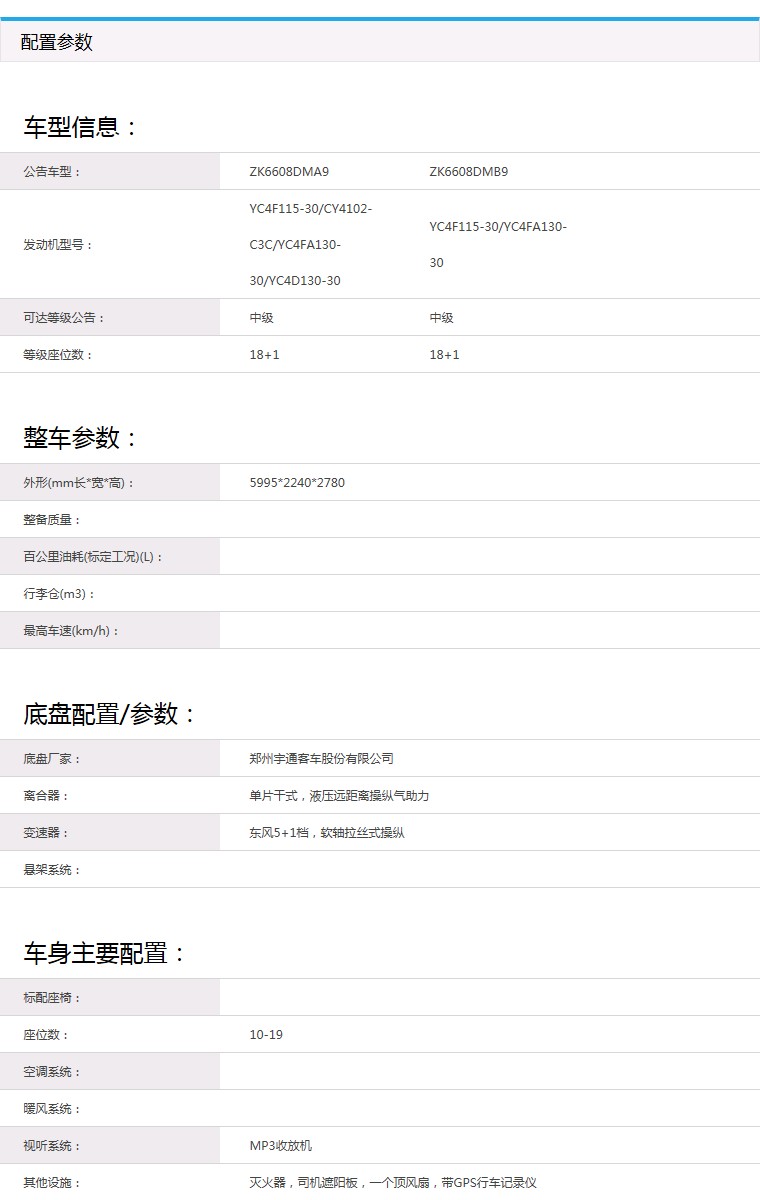
Task: Select the 车型信息 section heading
Action: pos(81,127)
